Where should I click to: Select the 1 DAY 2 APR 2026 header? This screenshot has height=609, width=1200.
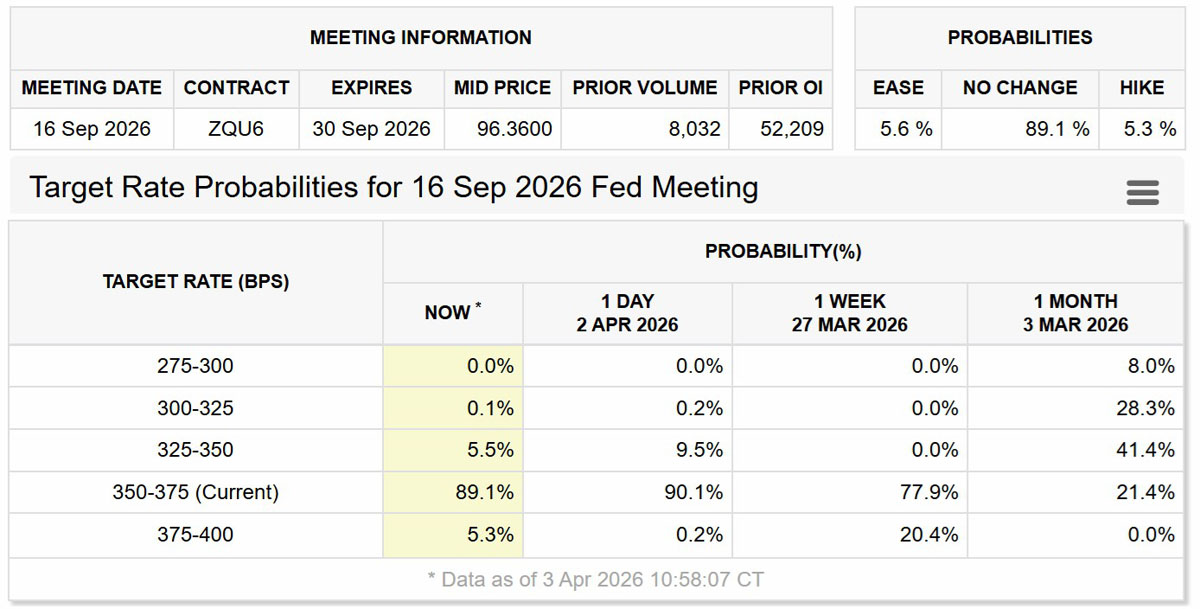pos(627,312)
